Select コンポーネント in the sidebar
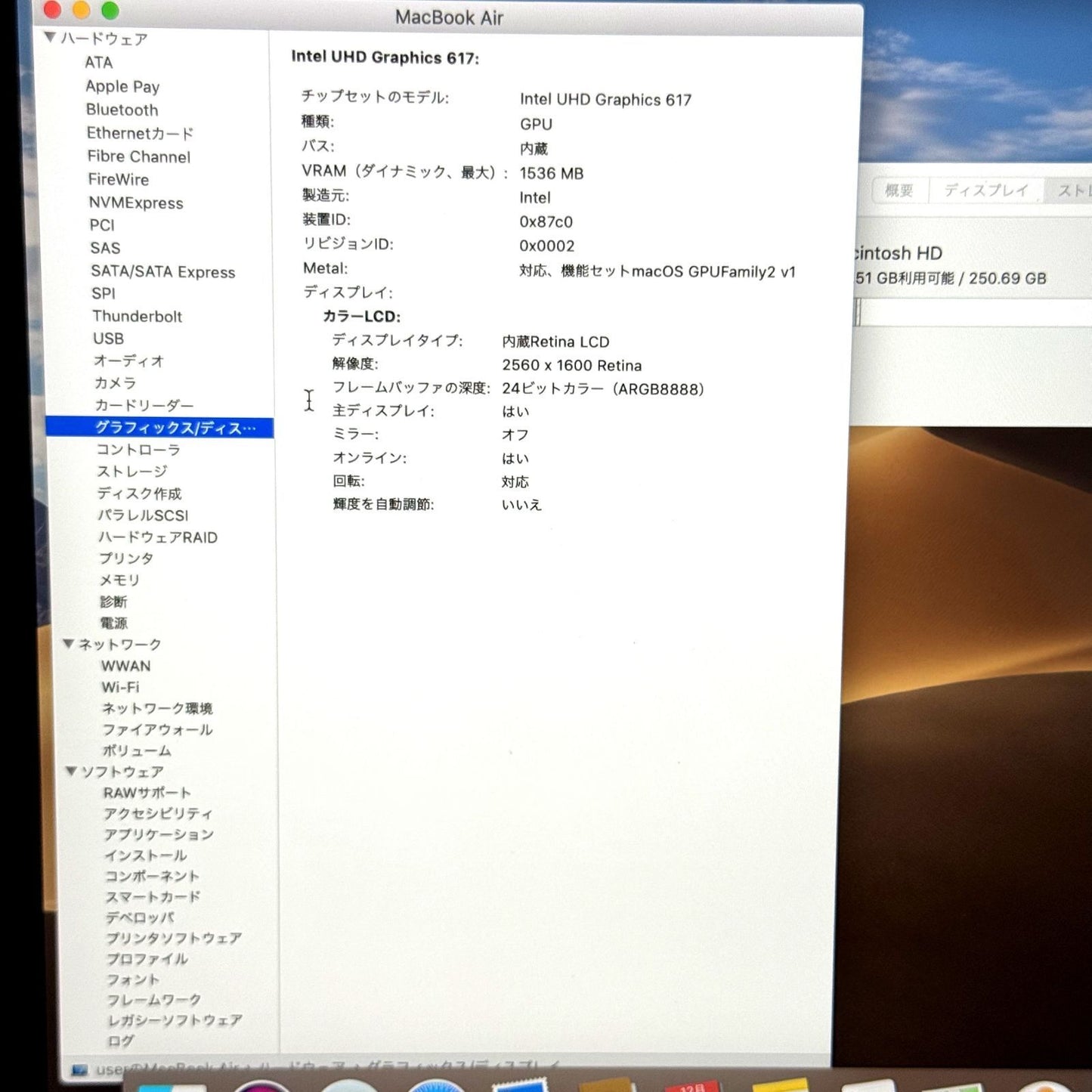The image size is (1092, 1092). 152,876
